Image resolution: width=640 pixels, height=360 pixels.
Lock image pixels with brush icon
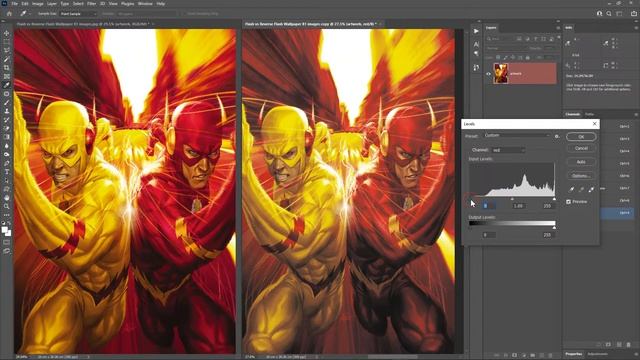505,58
